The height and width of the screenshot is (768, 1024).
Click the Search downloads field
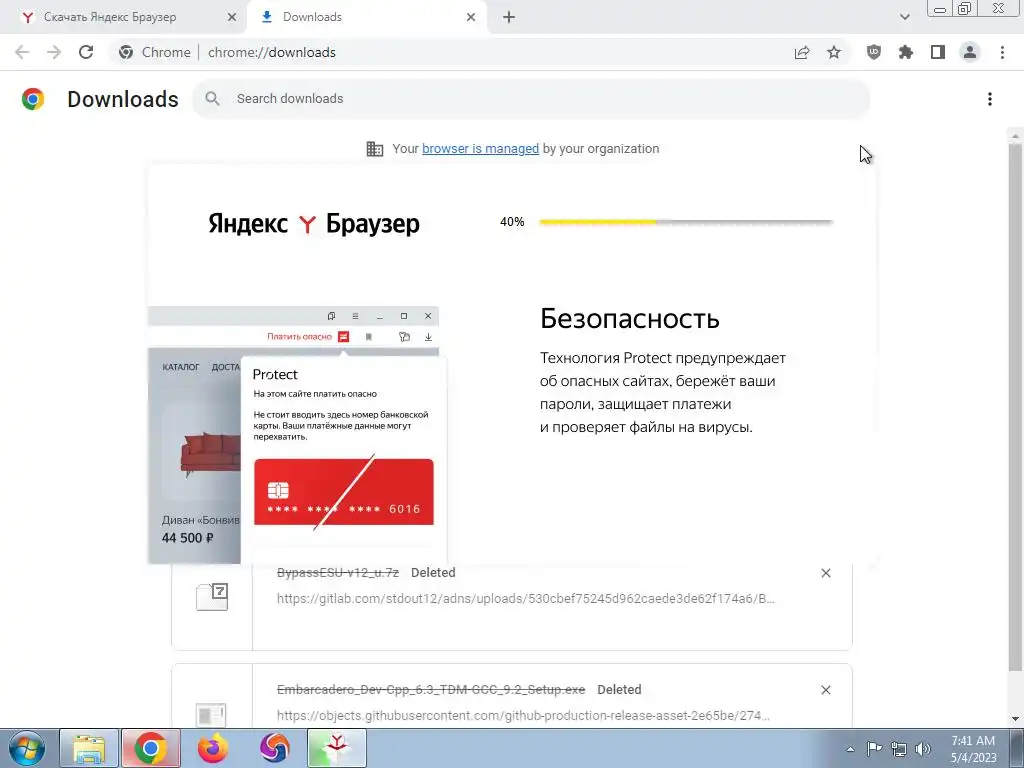531,99
